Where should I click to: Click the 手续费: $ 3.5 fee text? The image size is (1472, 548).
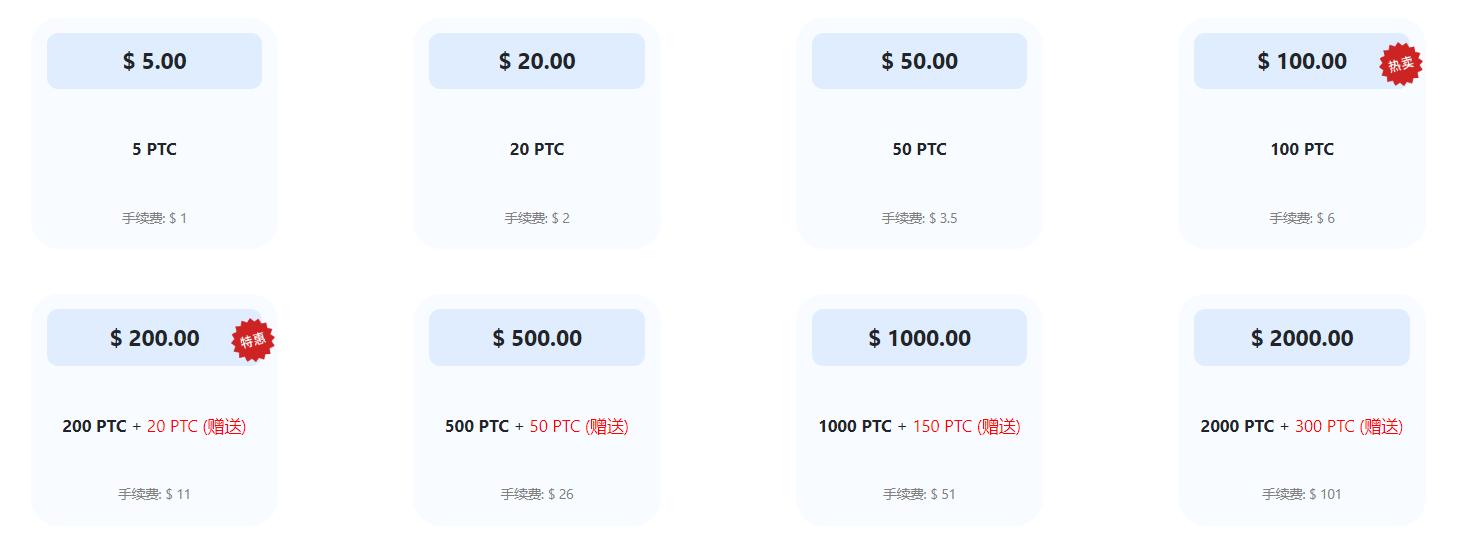point(918,218)
